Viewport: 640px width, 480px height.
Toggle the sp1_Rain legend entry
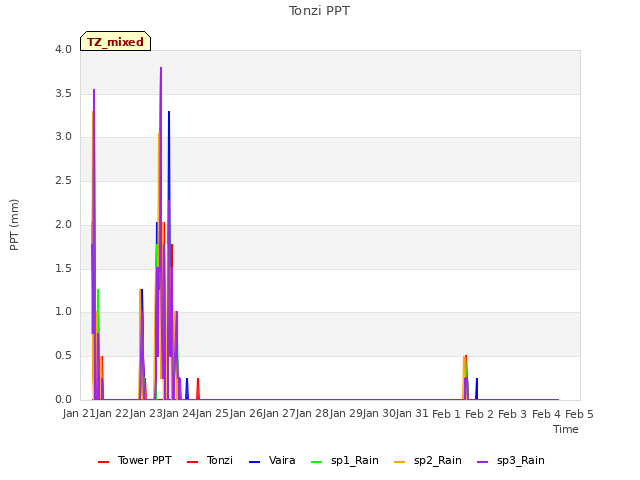(345, 461)
